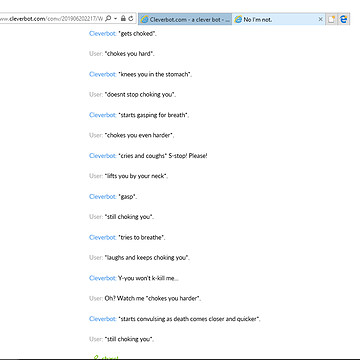The width and height of the screenshot is (360, 360).
Task: Click the security lock icon
Action: click(123, 19)
